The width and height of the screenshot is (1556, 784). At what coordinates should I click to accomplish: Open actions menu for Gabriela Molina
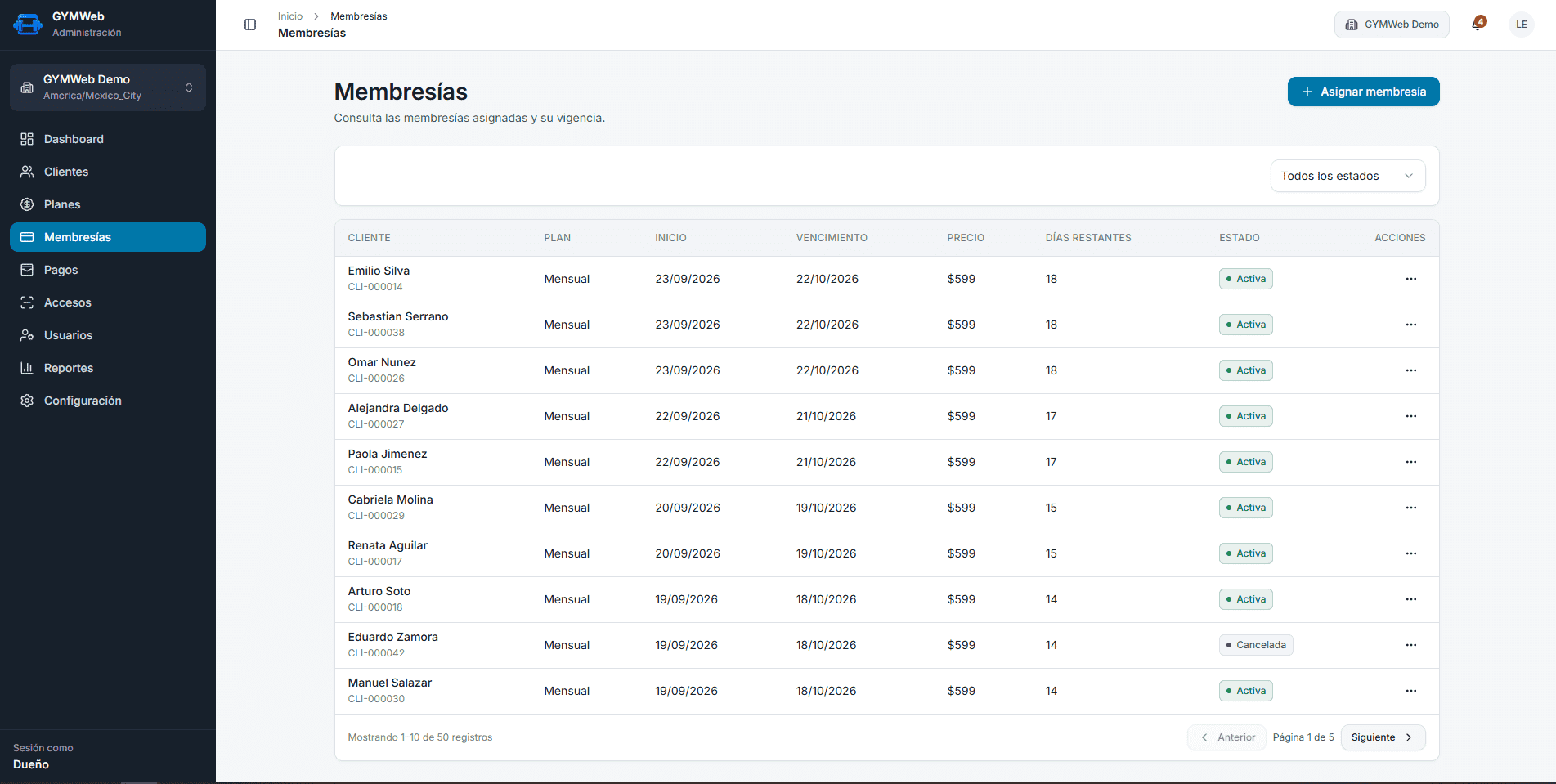click(x=1410, y=508)
